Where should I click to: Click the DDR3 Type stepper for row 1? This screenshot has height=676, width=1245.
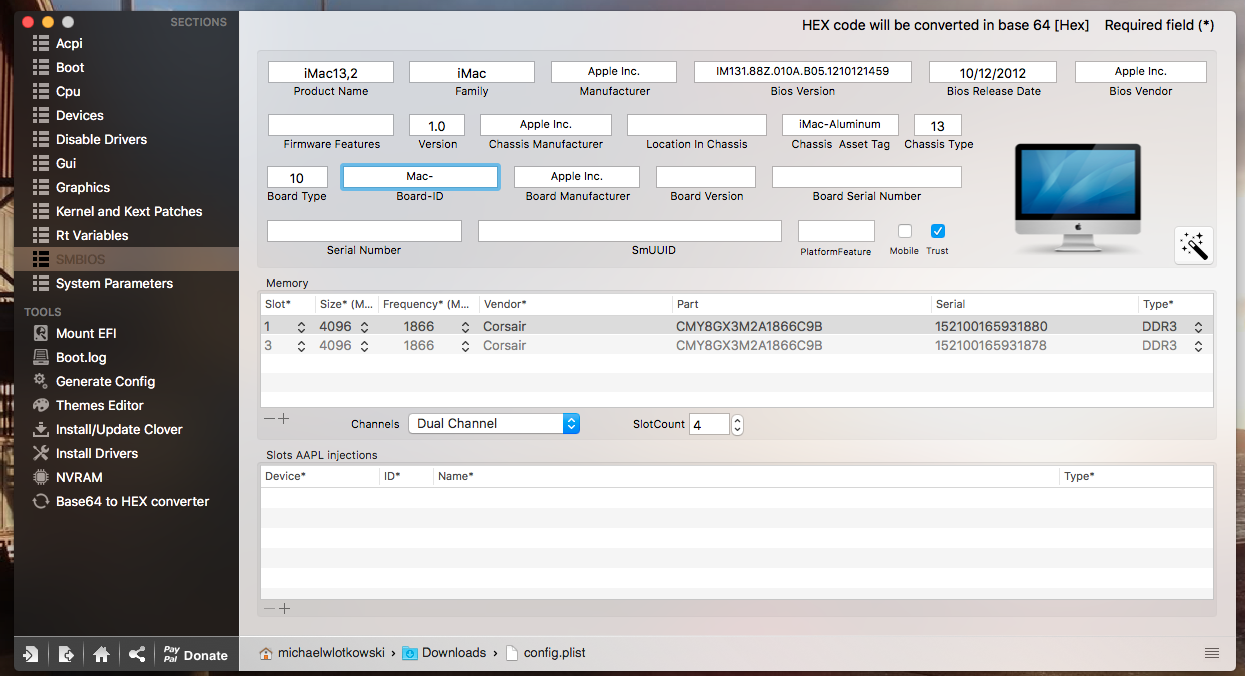(1199, 327)
